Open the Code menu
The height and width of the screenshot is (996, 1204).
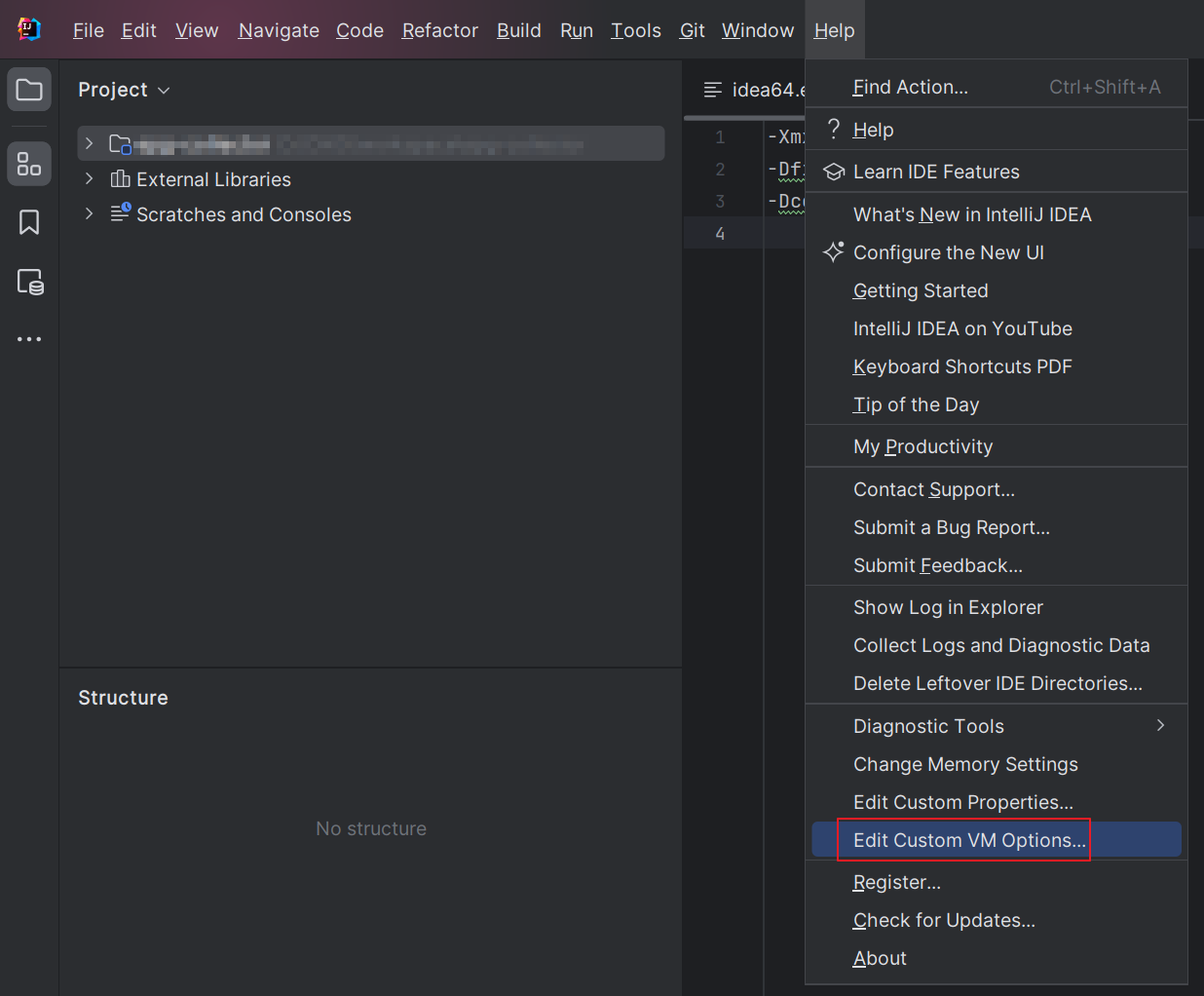[359, 30]
